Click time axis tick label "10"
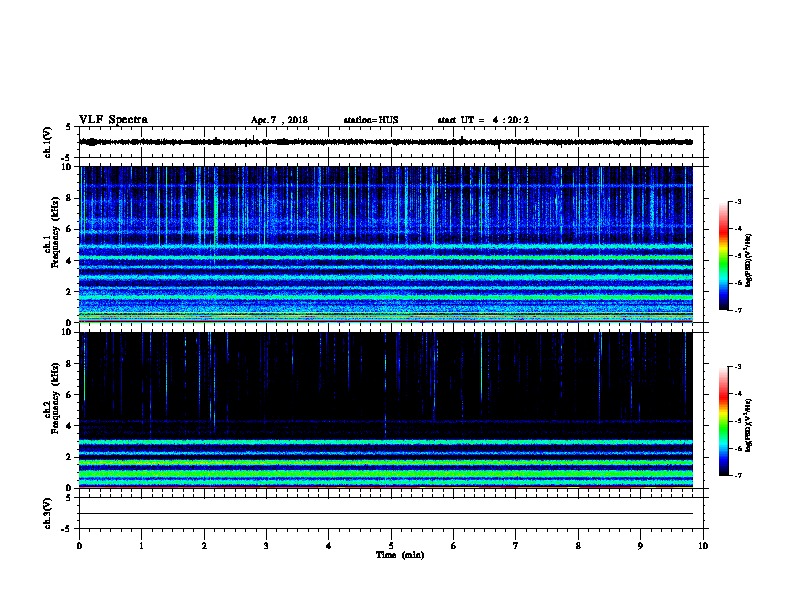The width and height of the screenshot is (792, 612). pos(703,546)
